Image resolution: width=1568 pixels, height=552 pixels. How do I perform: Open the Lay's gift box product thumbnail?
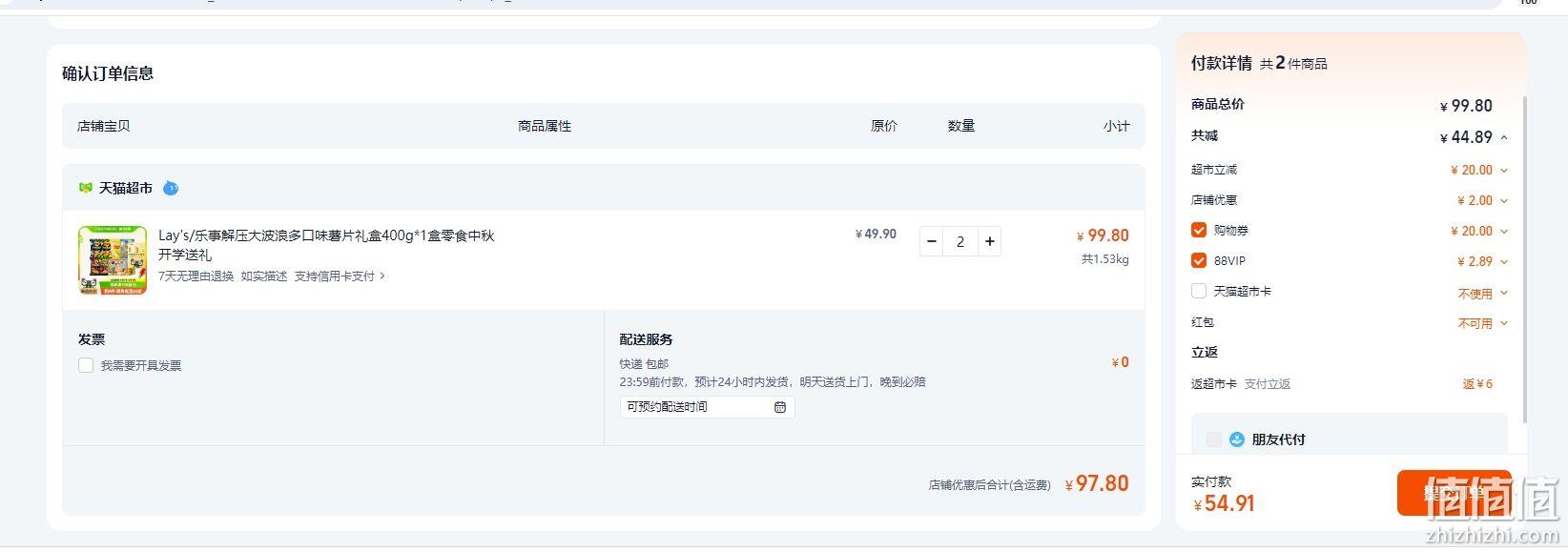[x=113, y=260]
